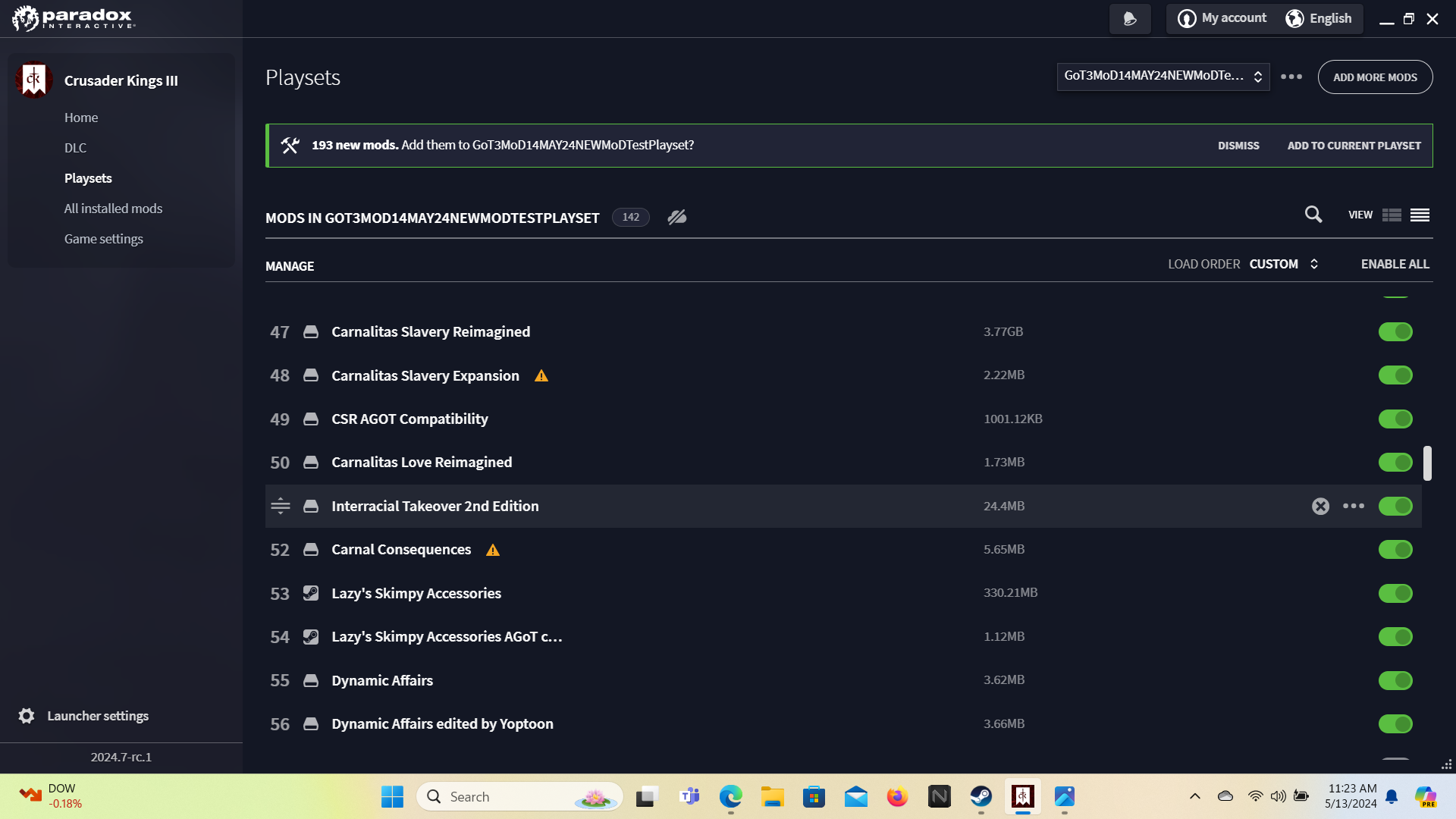Disable Interracial Takeover 2nd Edition toggle

point(1395,506)
